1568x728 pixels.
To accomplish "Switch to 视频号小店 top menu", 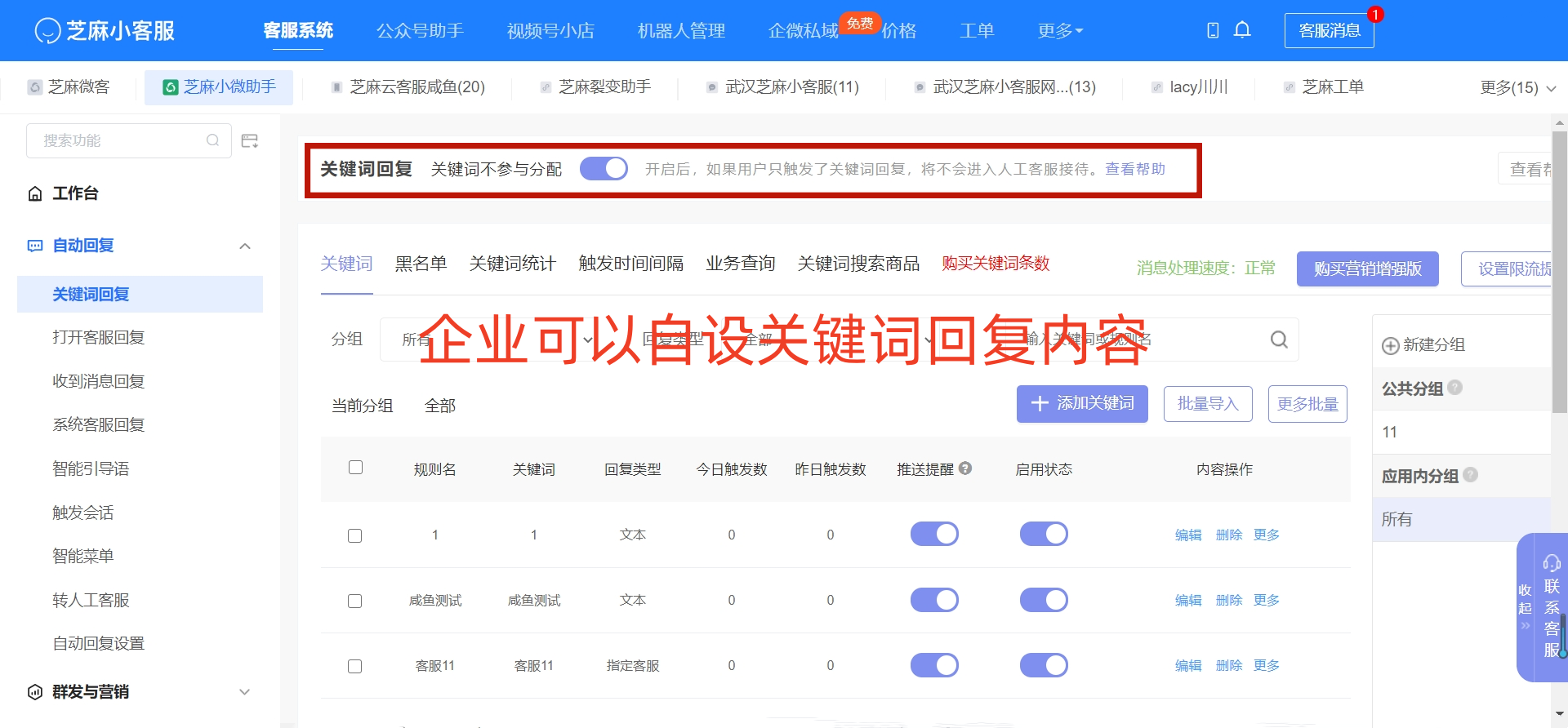I will click(550, 31).
